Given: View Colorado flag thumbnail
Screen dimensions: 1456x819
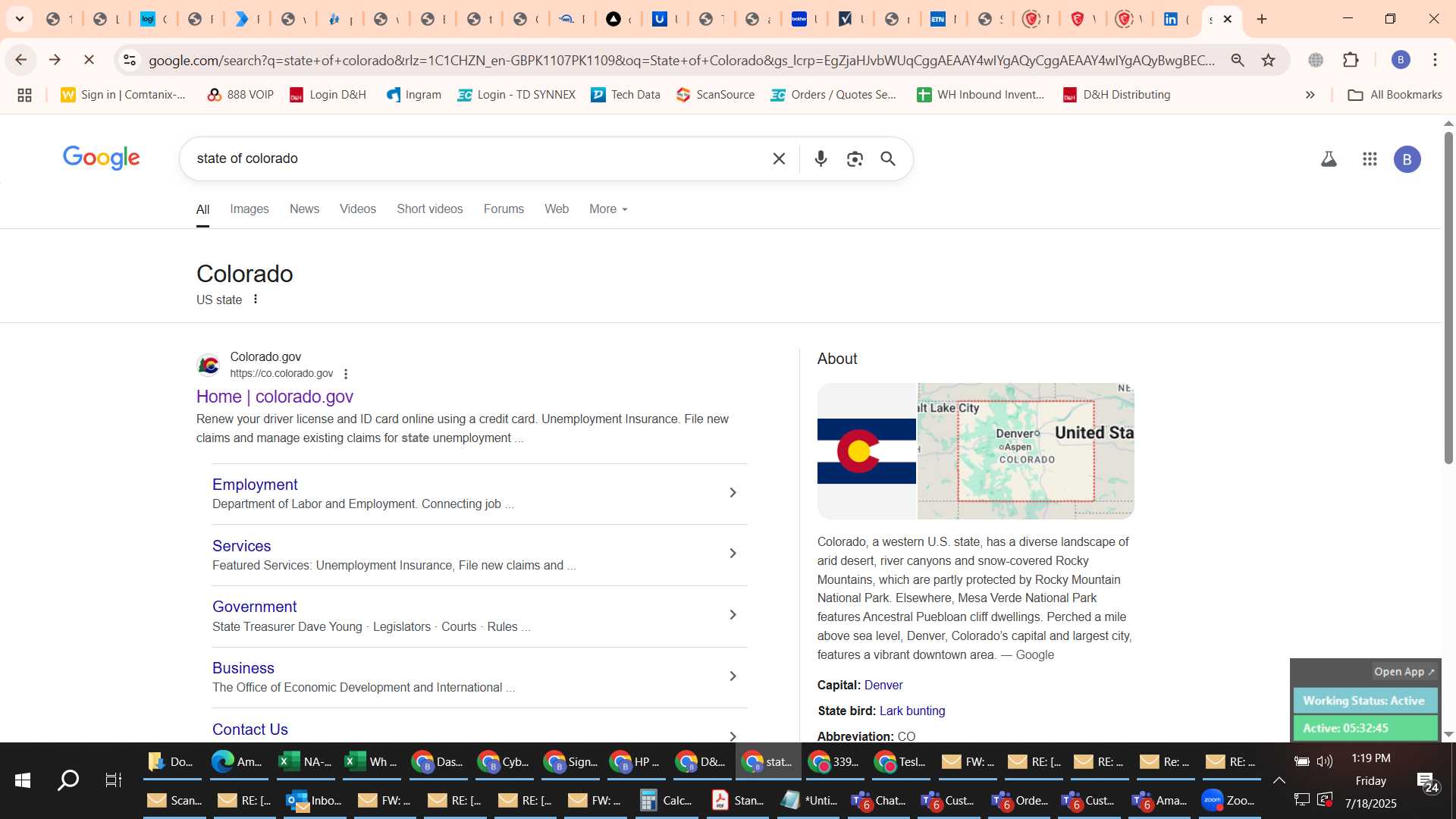Looking at the screenshot, I should pos(867,451).
